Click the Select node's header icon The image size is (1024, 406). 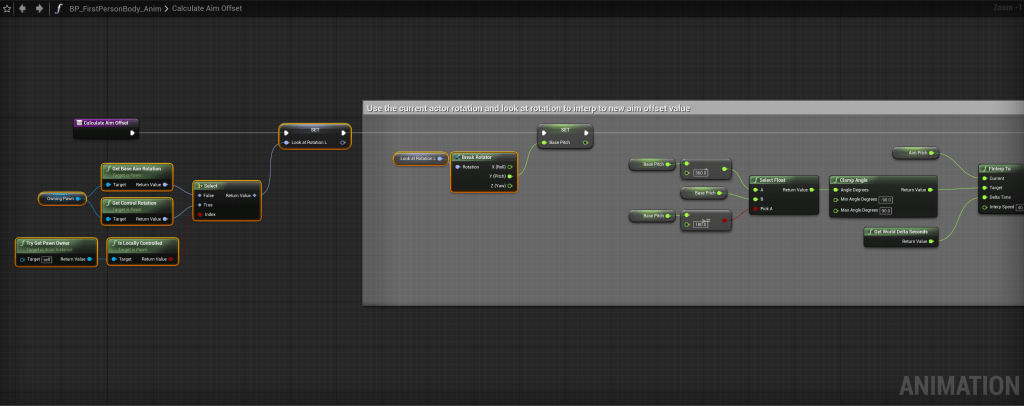(x=199, y=185)
